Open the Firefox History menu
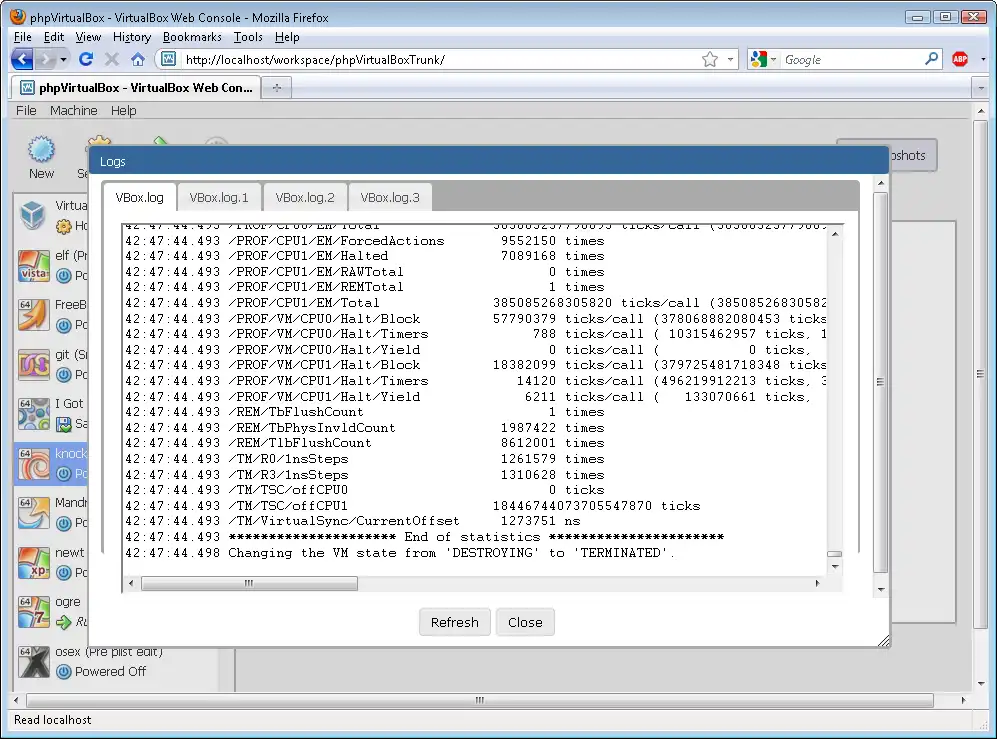This screenshot has height=739, width=997. [132, 37]
